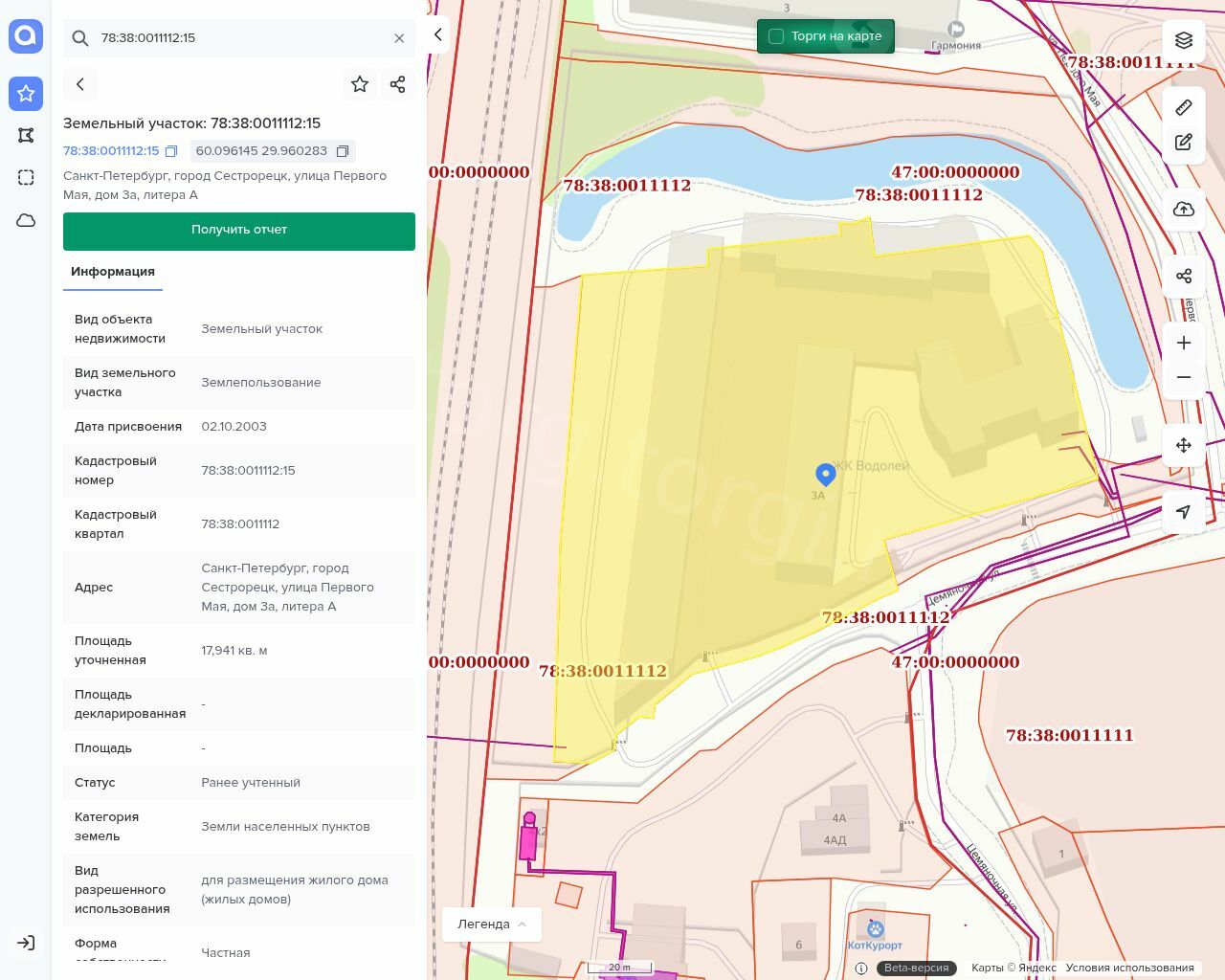Open the Условия использования link
This screenshot has height=980, width=1225.
coord(1129,968)
